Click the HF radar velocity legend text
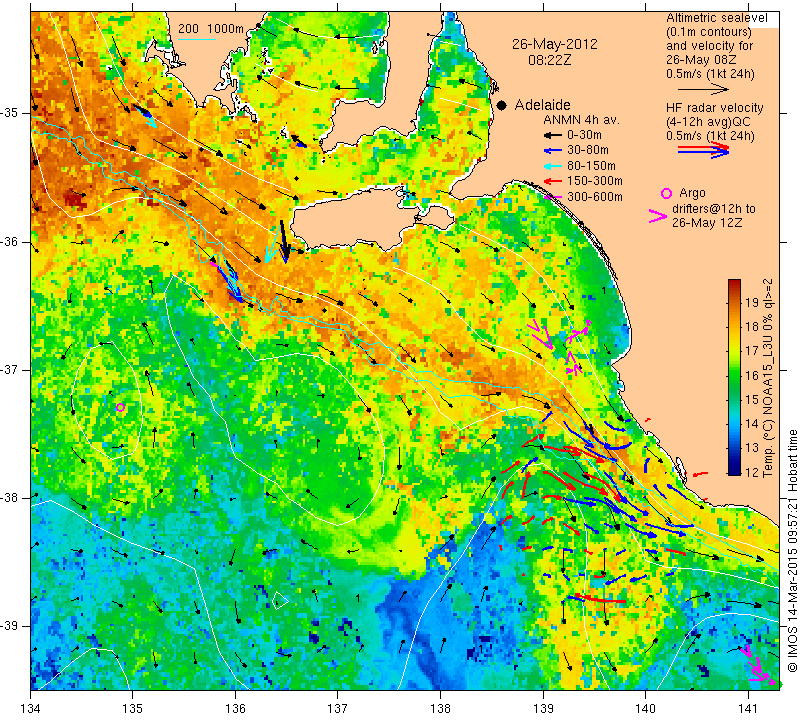Viewport: 800px width, 720px height. [714, 108]
